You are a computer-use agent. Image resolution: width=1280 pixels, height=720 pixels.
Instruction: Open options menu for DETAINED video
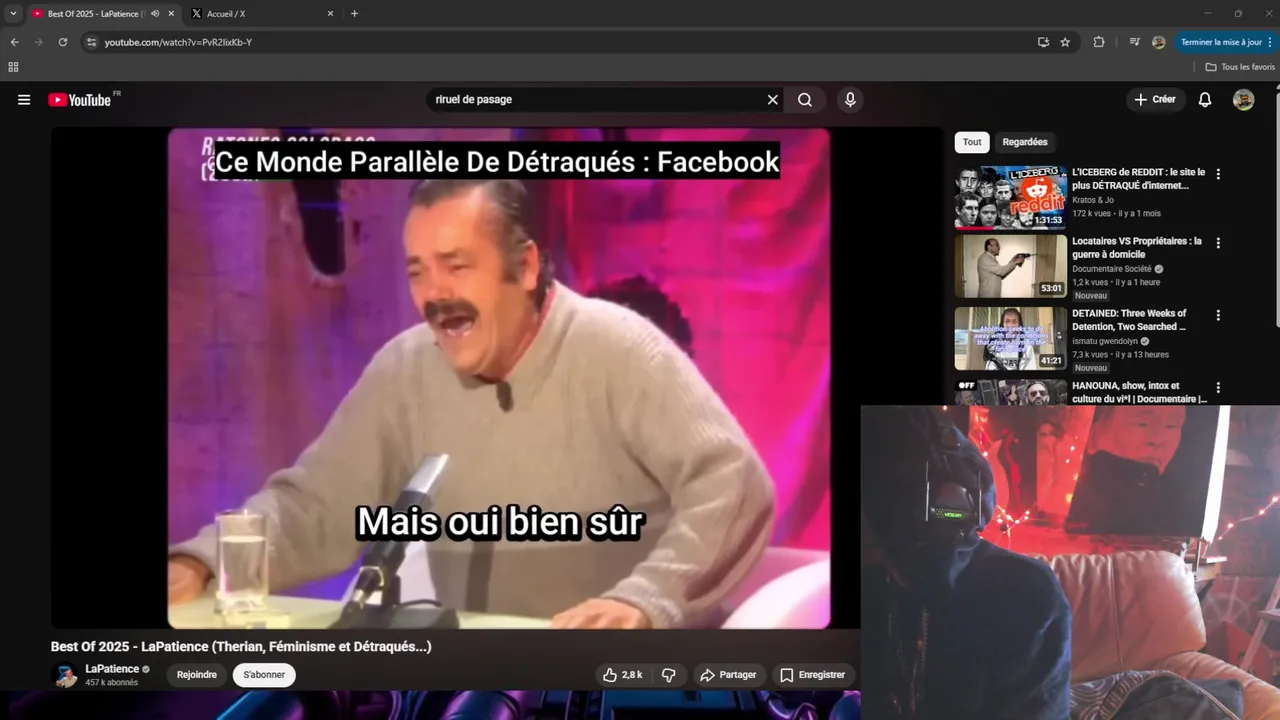[x=1218, y=315]
